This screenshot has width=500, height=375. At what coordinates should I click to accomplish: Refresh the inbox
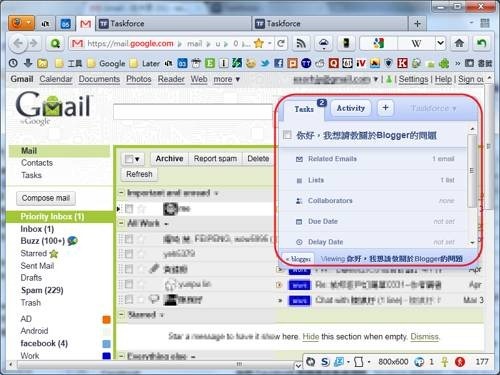click(x=139, y=174)
